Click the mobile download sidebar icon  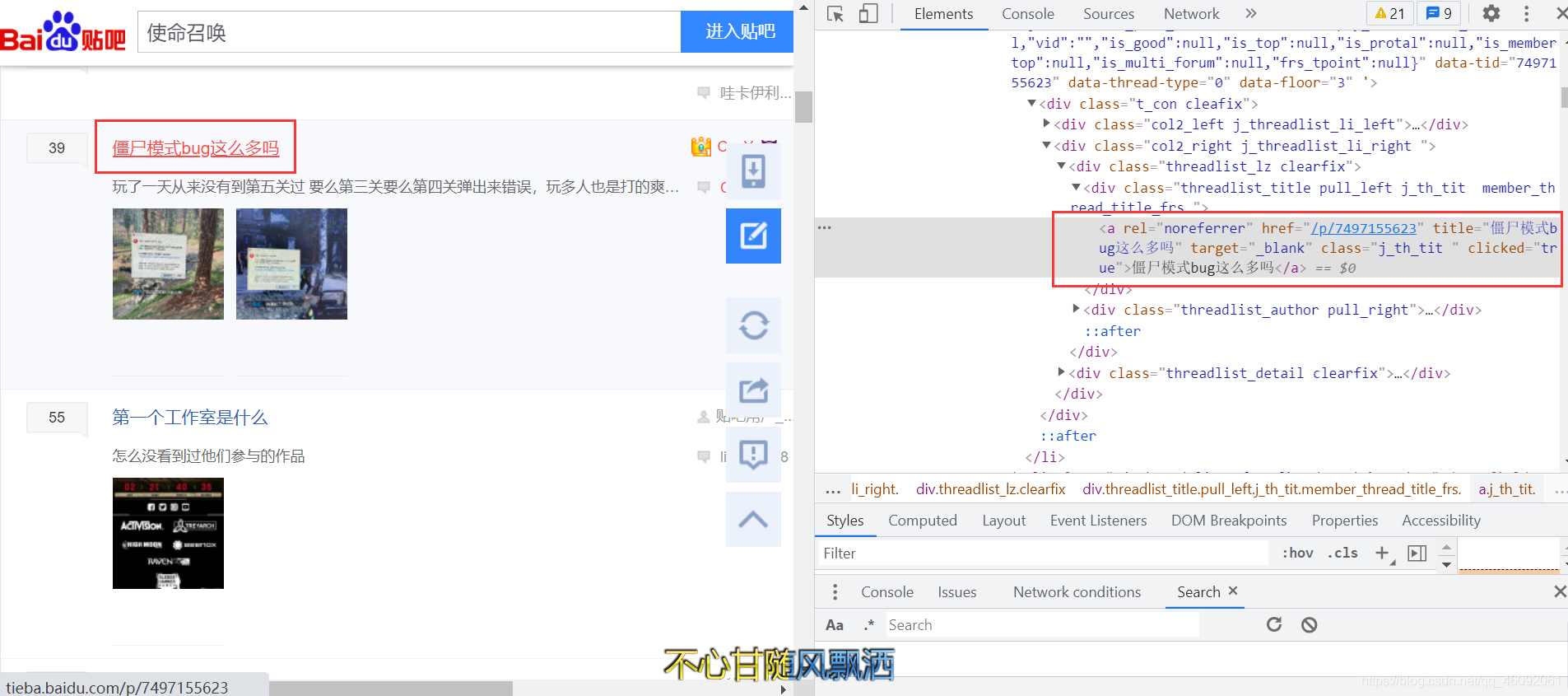coord(753,171)
